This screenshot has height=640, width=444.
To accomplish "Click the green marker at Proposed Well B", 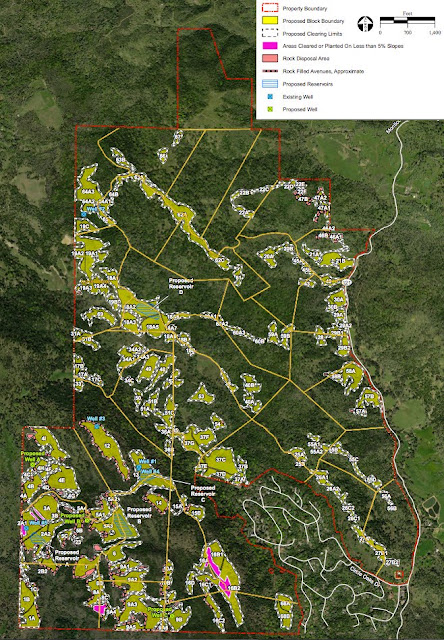I will [x=87, y=520].
